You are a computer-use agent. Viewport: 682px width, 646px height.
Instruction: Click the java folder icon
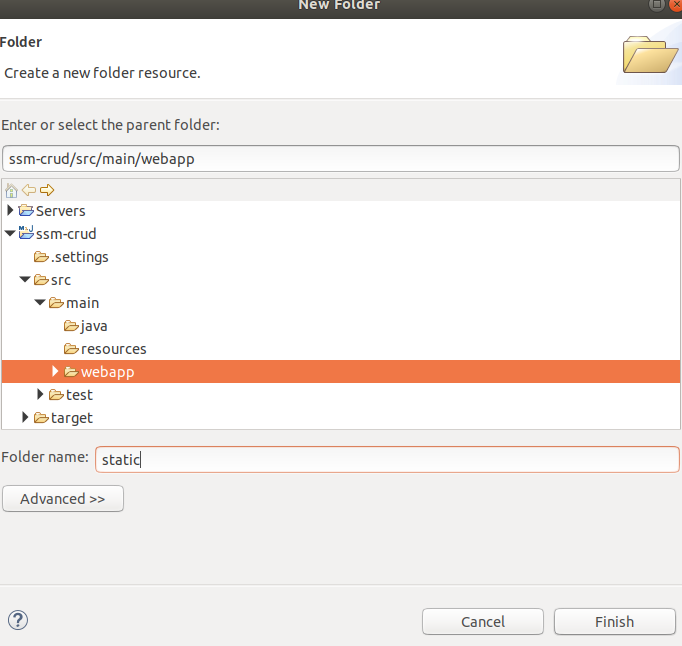71,326
